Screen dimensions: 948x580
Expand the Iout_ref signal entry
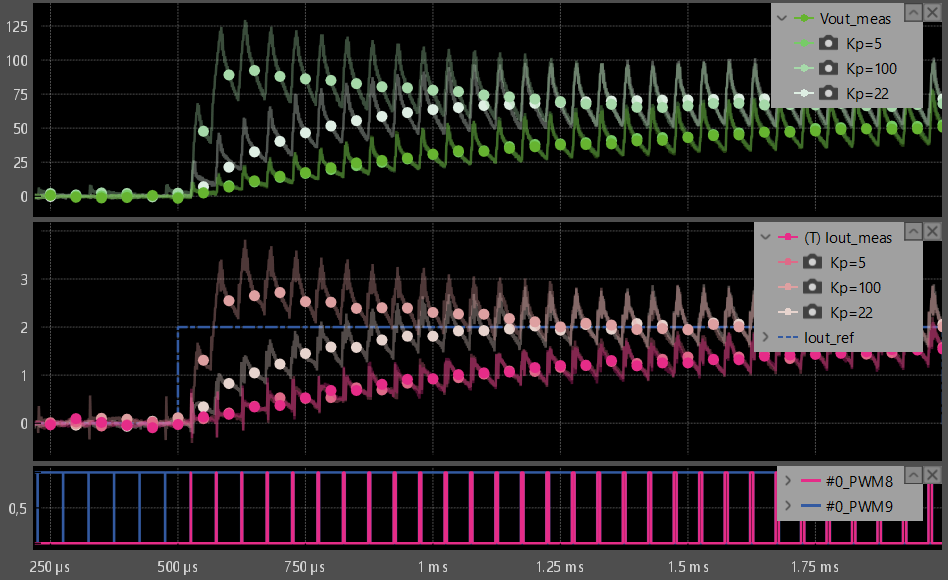coord(765,337)
